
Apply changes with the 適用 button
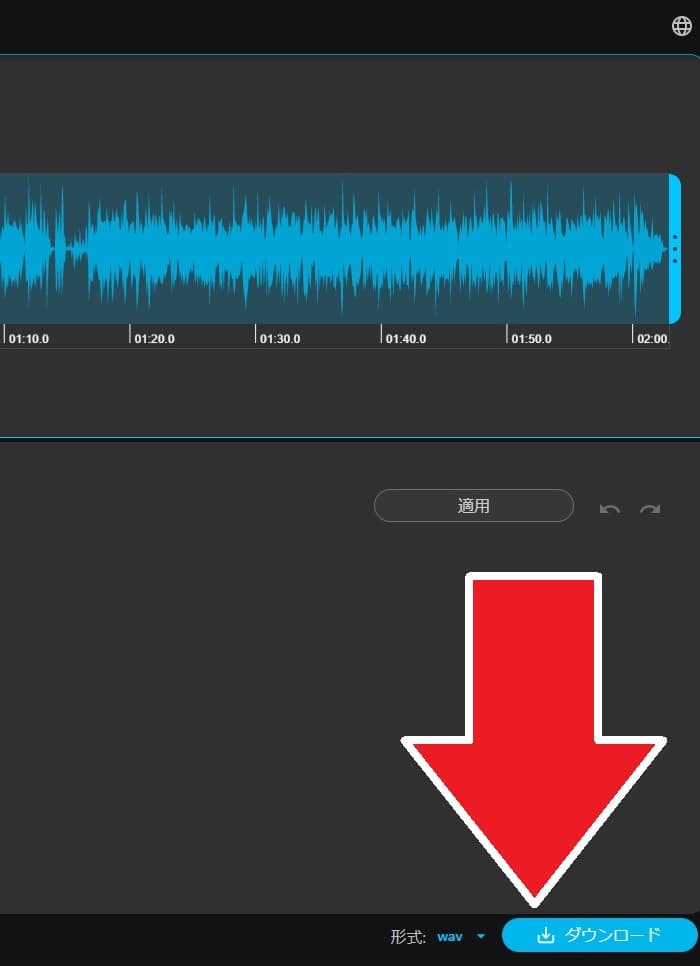[473, 506]
